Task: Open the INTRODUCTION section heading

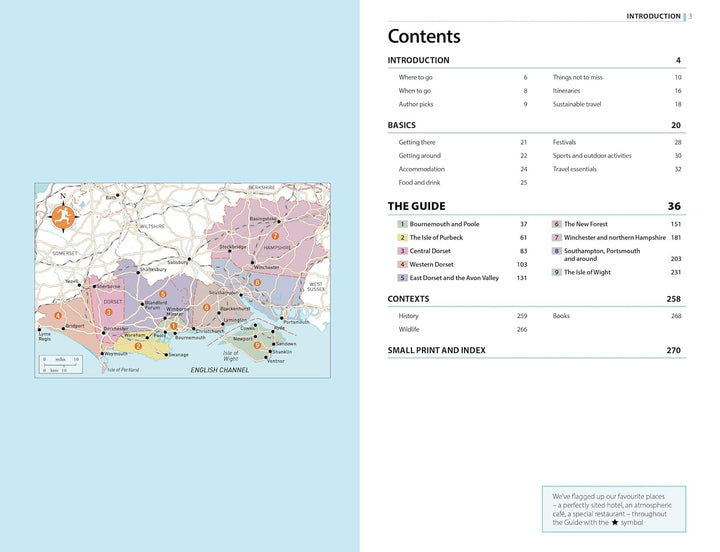Action: click(x=418, y=60)
